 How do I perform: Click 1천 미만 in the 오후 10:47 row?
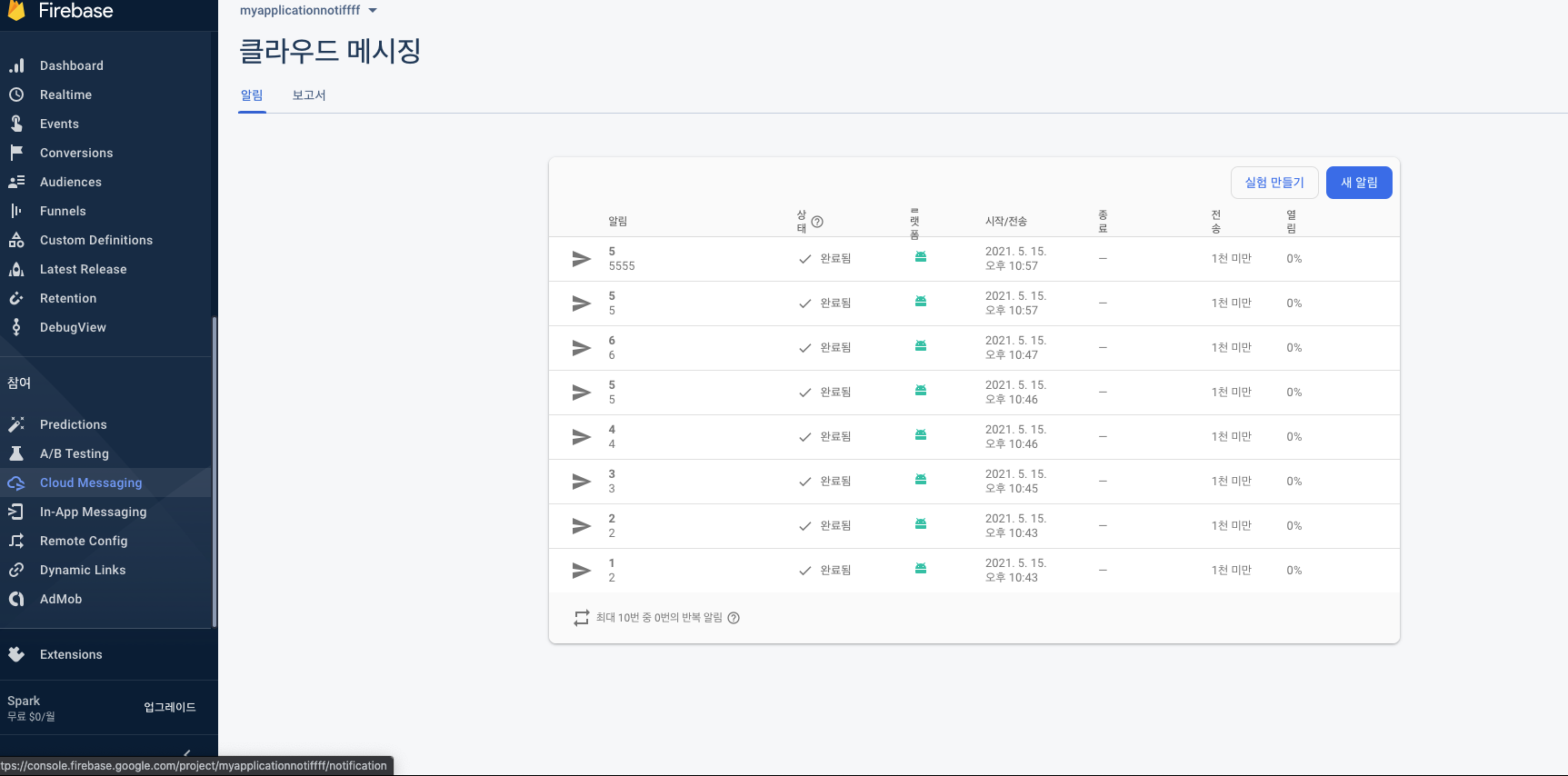1232,348
